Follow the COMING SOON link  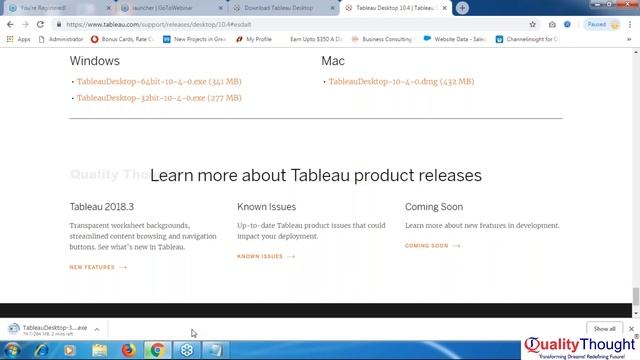432,246
